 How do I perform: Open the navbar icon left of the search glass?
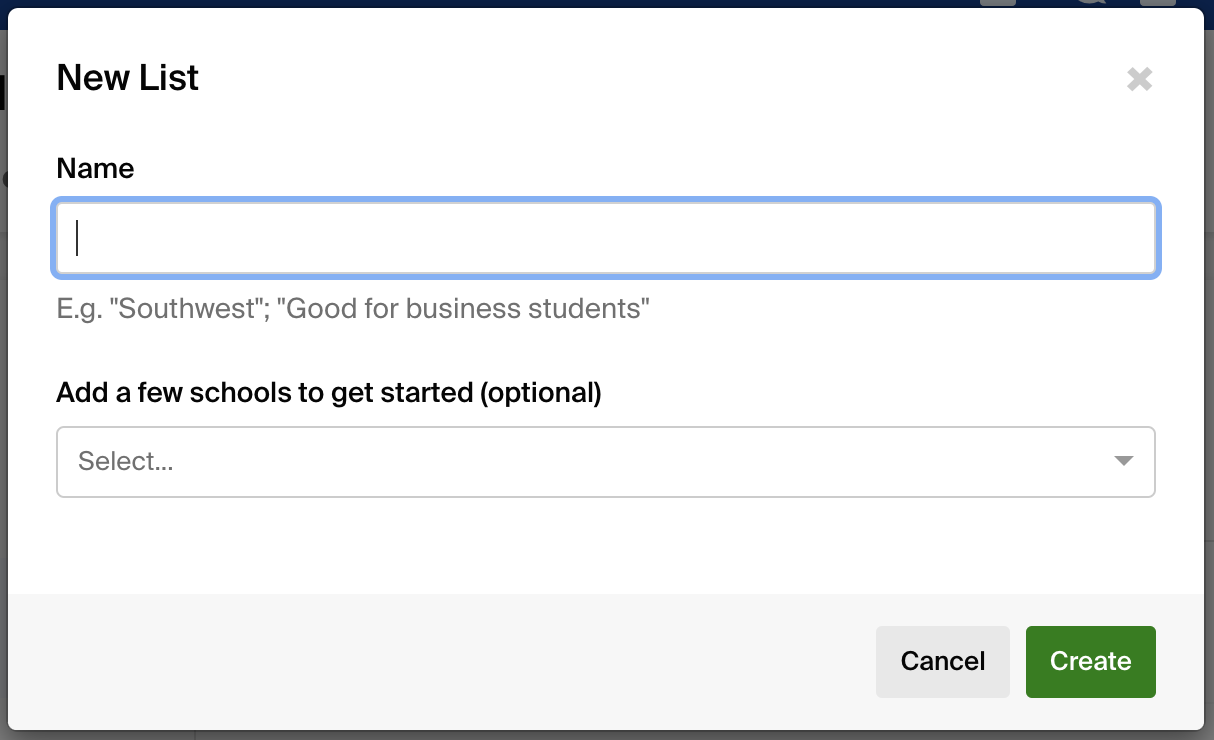pos(996,4)
